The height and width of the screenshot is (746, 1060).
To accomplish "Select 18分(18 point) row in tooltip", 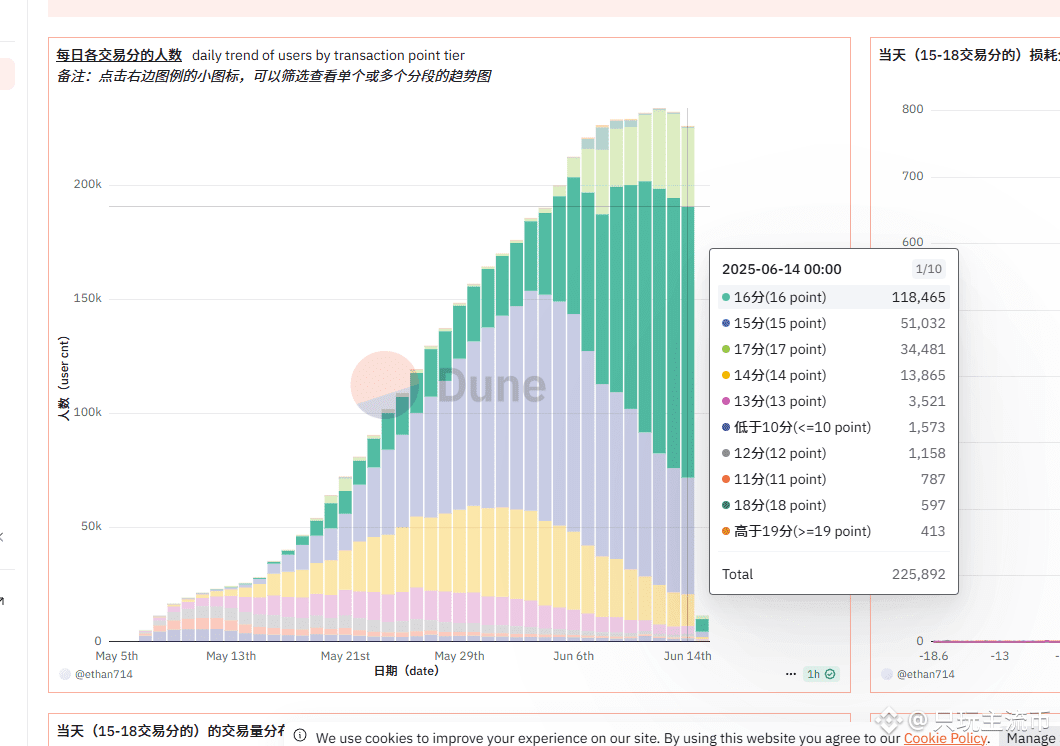I will pos(834,505).
